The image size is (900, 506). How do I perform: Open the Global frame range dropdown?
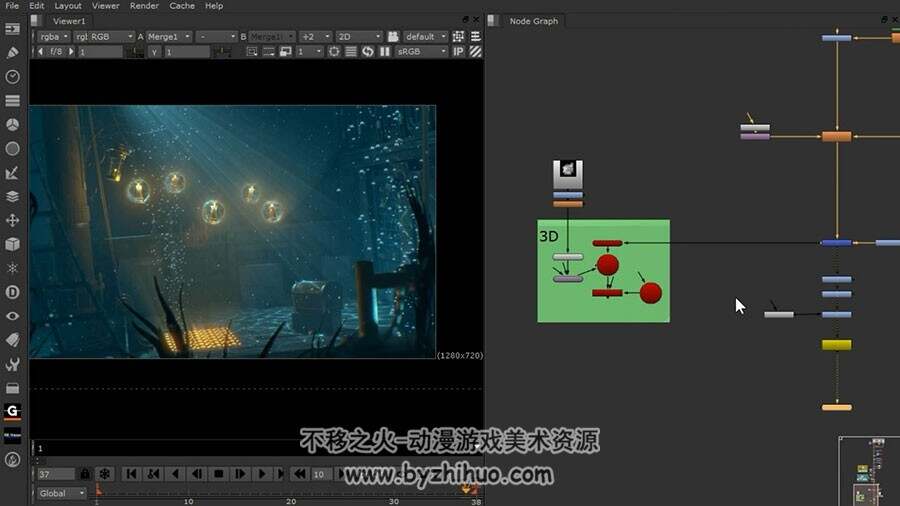[62, 493]
